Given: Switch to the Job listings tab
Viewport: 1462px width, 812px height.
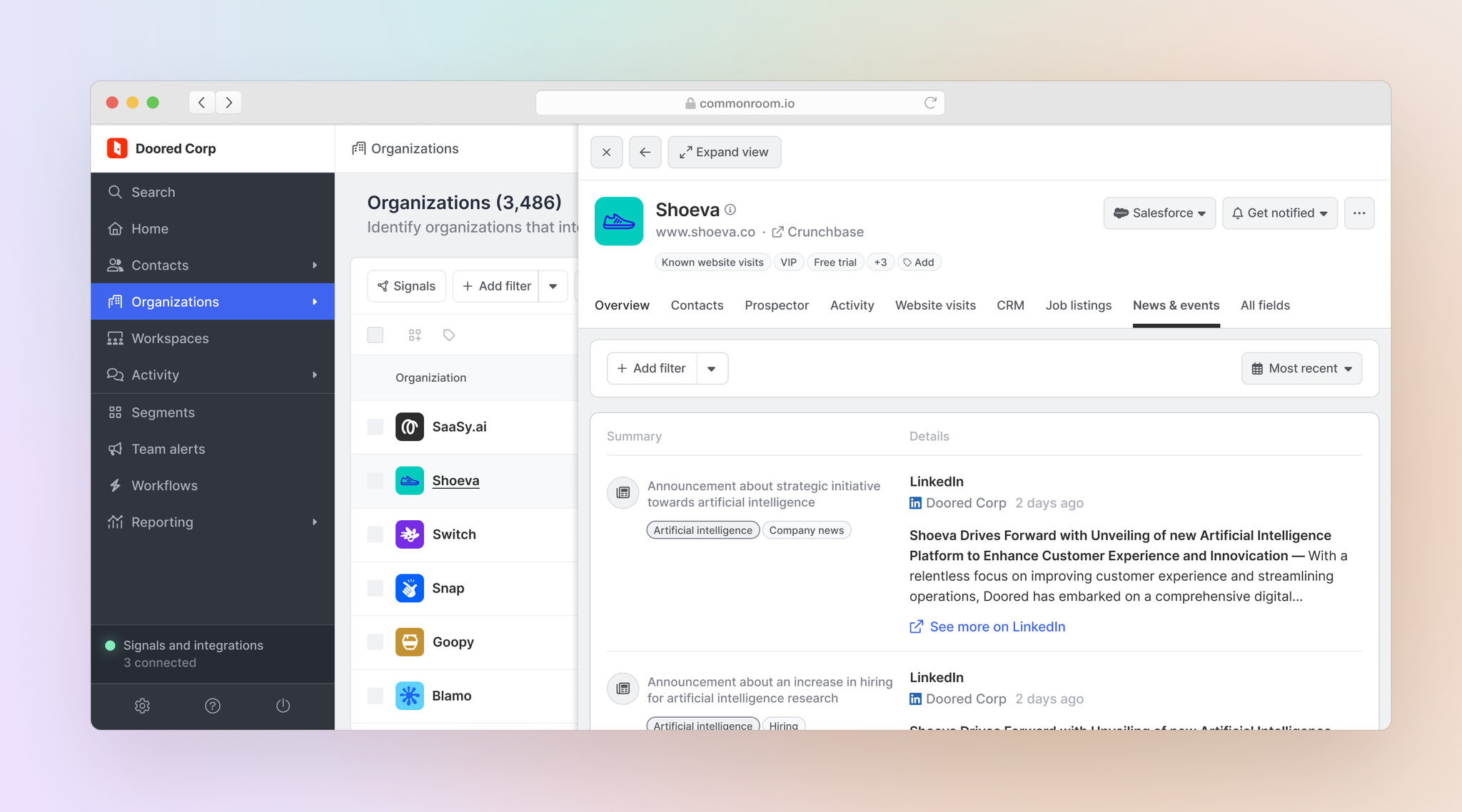Looking at the screenshot, I should click(1078, 305).
